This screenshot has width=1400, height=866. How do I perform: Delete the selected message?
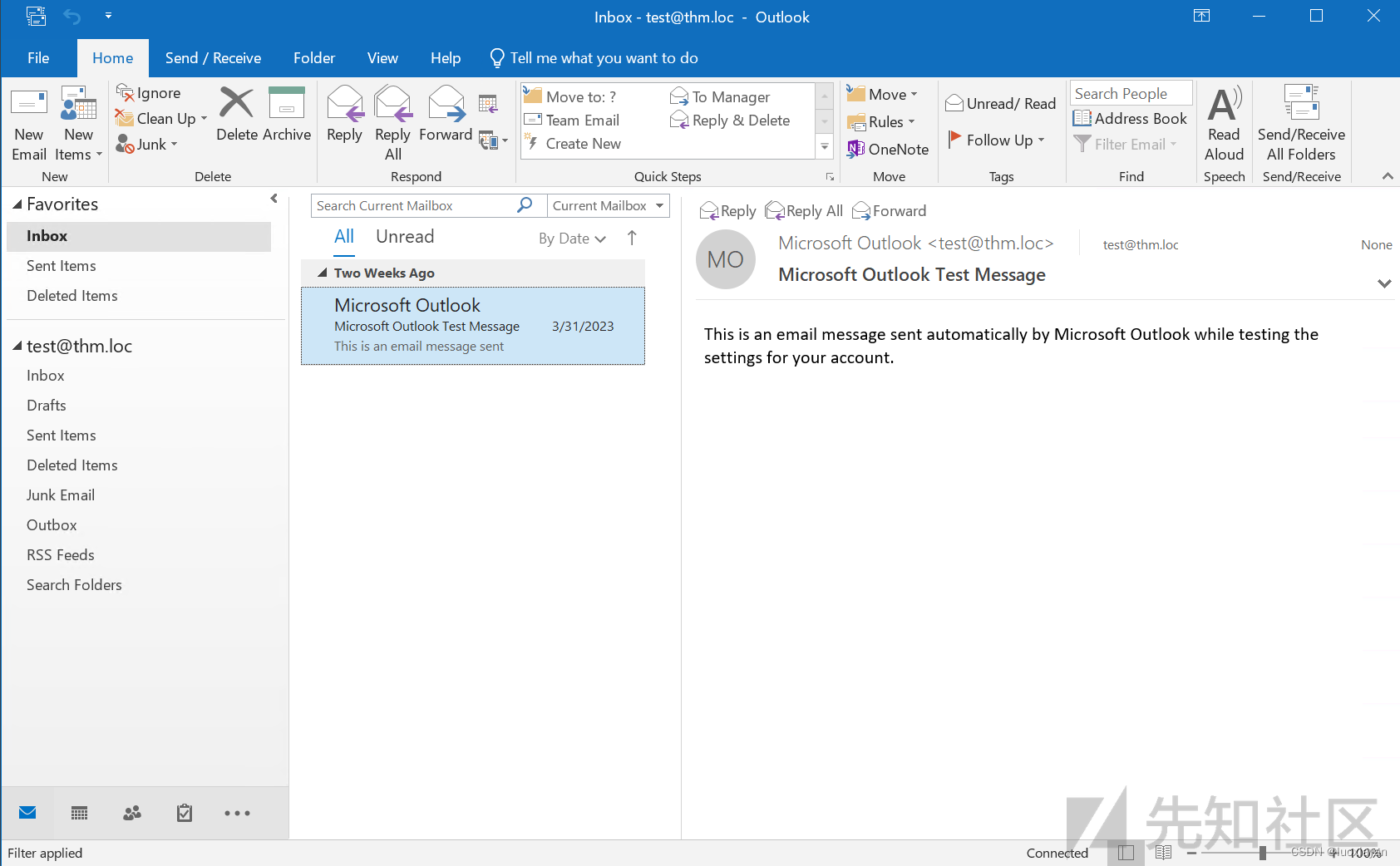coord(237,114)
